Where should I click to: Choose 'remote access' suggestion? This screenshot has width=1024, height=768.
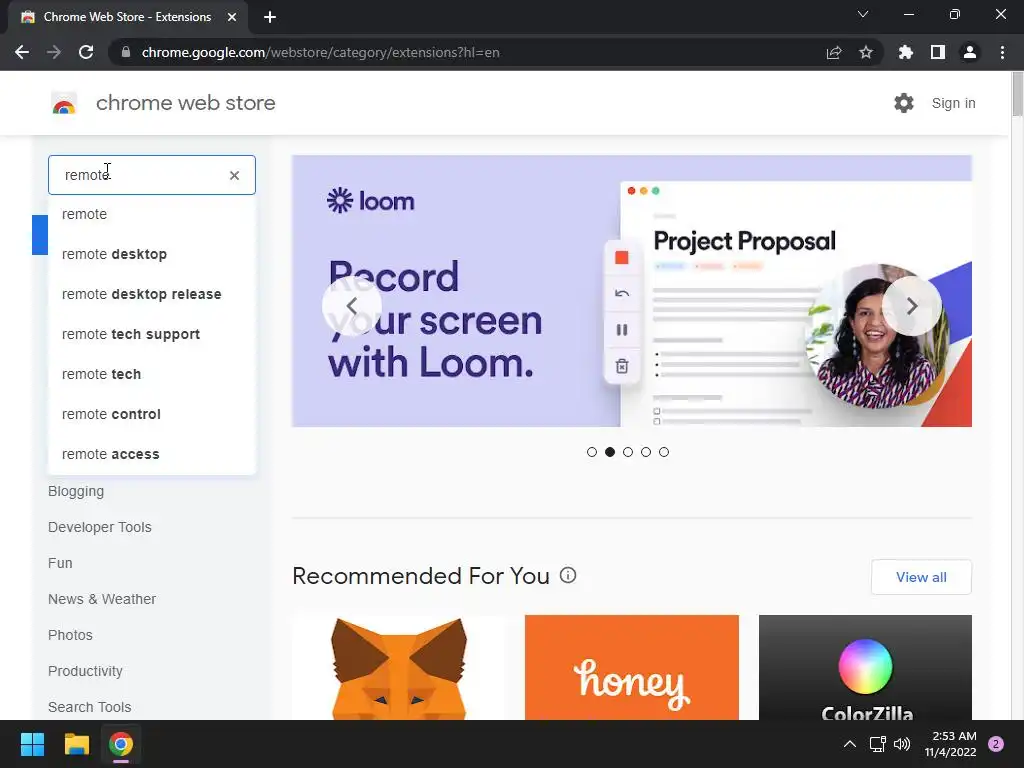[152, 454]
